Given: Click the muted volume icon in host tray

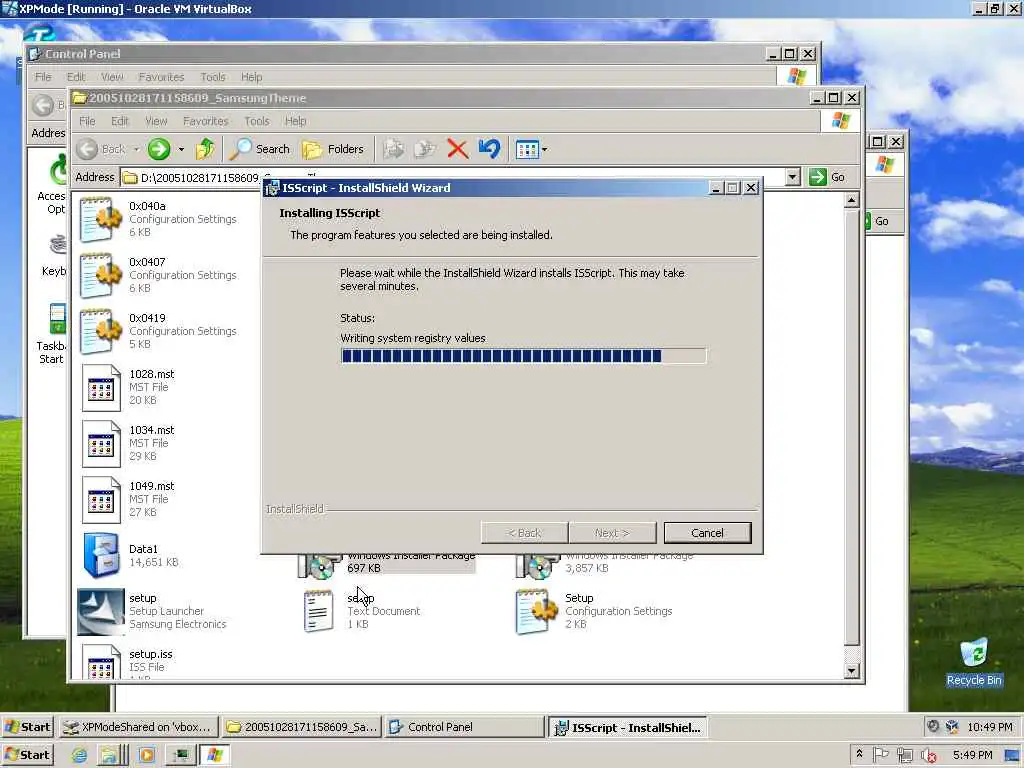Looking at the screenshot, I should (929, 756).
